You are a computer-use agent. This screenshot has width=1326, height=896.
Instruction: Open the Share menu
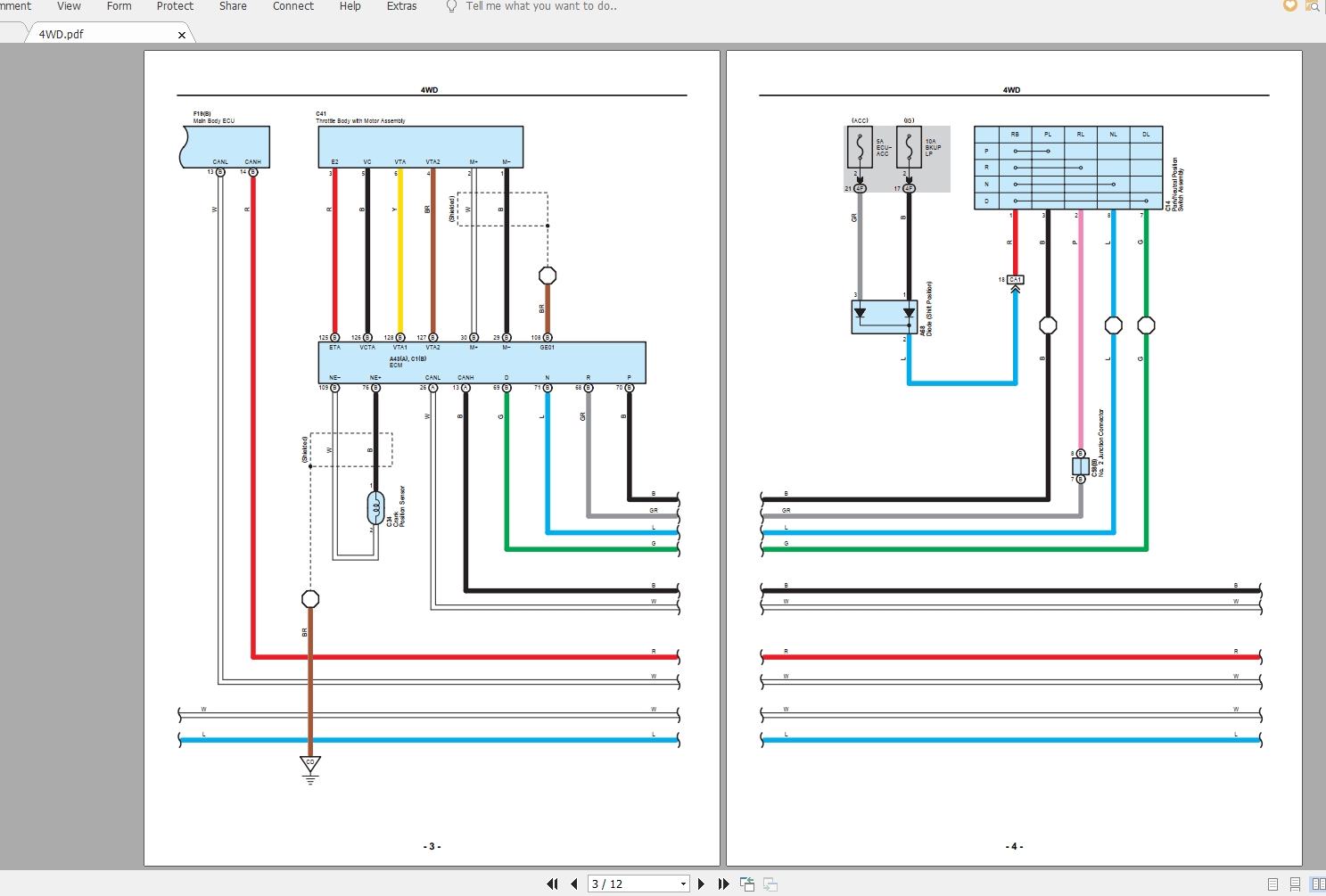tap(233, 6)
